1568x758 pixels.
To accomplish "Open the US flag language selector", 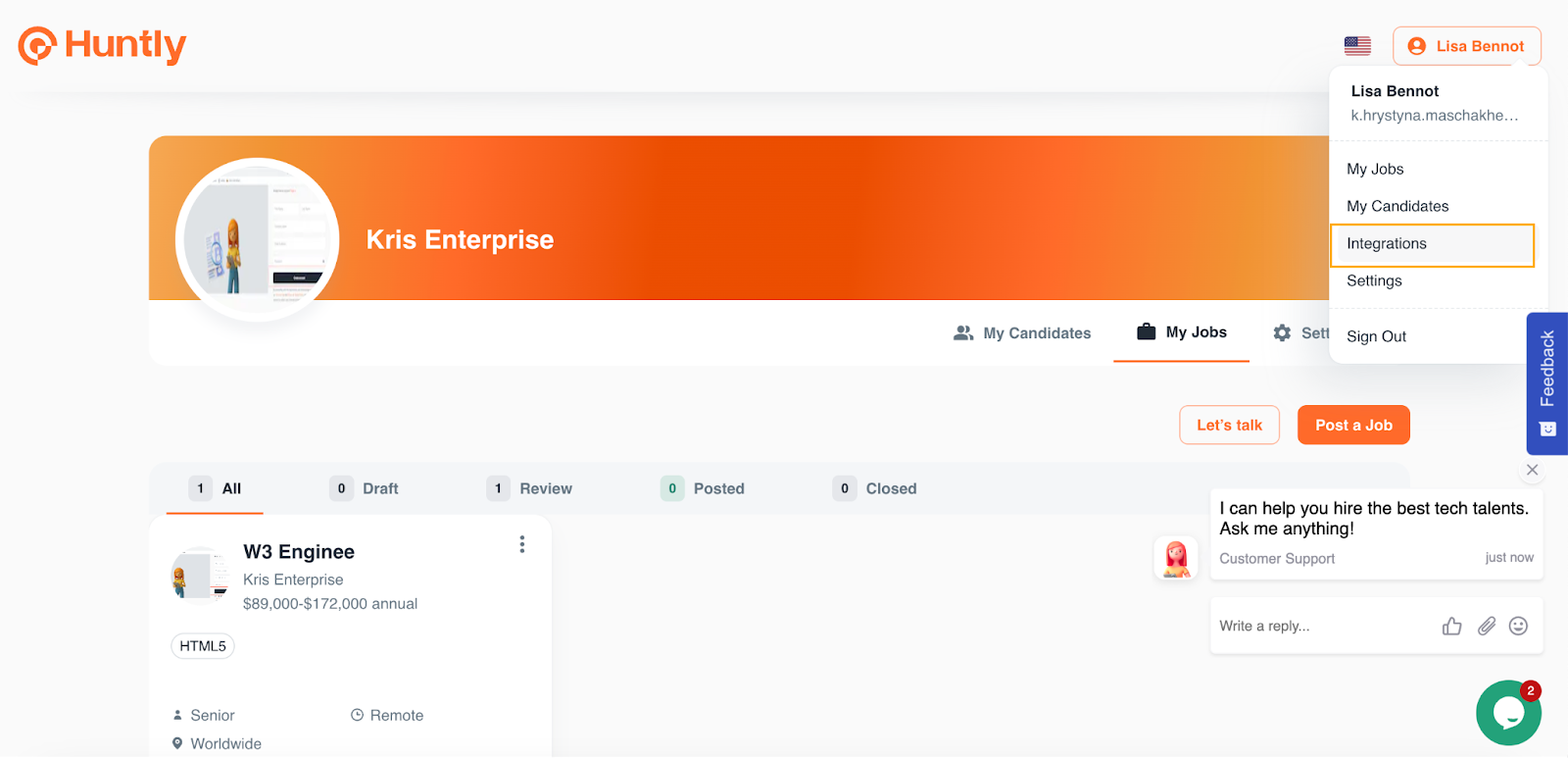I will pos(1357,46).
